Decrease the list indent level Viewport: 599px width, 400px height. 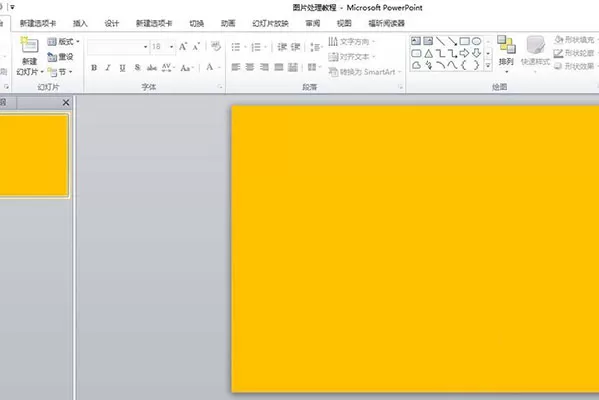(282, 47)
